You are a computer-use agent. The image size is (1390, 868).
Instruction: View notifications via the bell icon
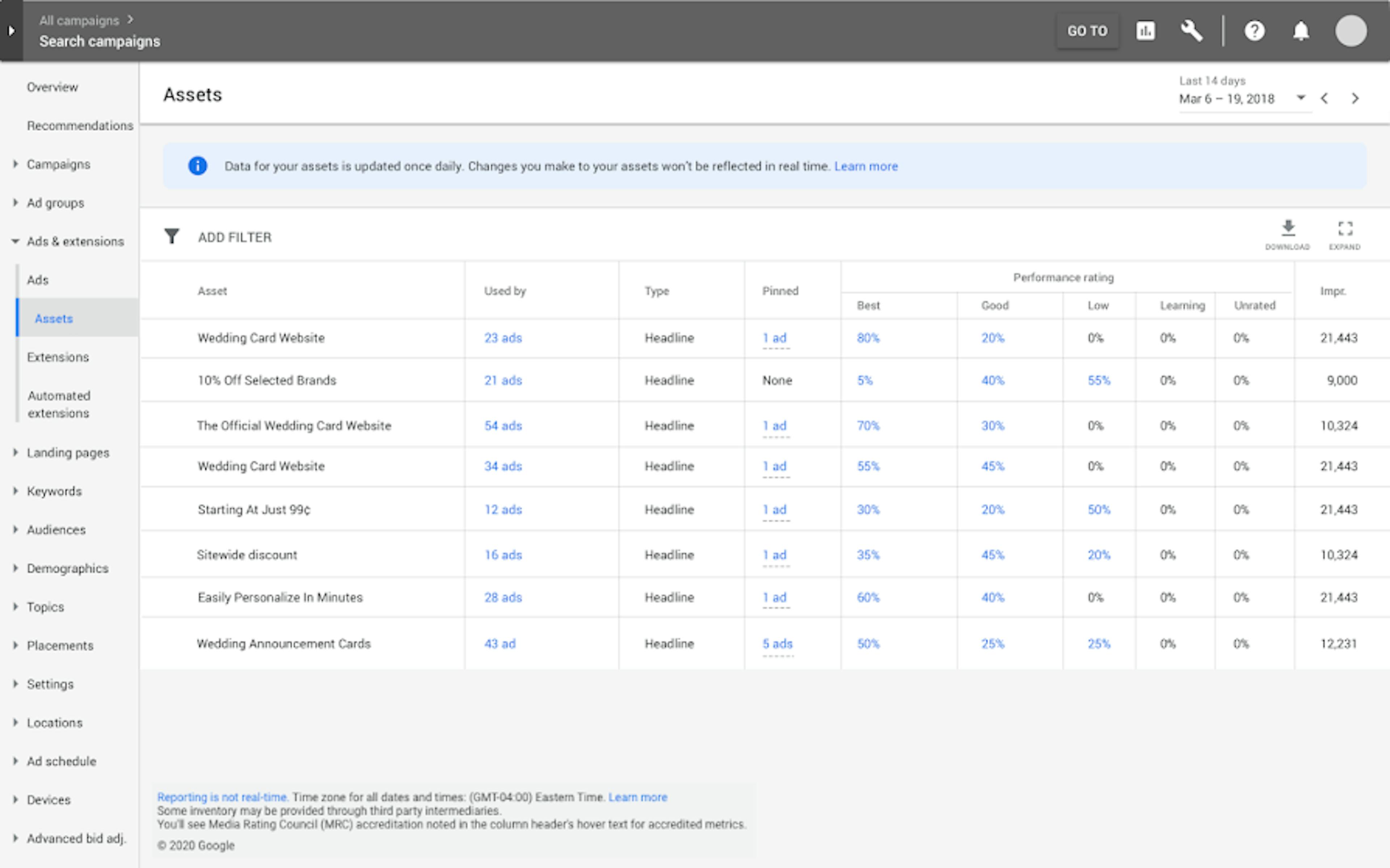coord(1301,31)
